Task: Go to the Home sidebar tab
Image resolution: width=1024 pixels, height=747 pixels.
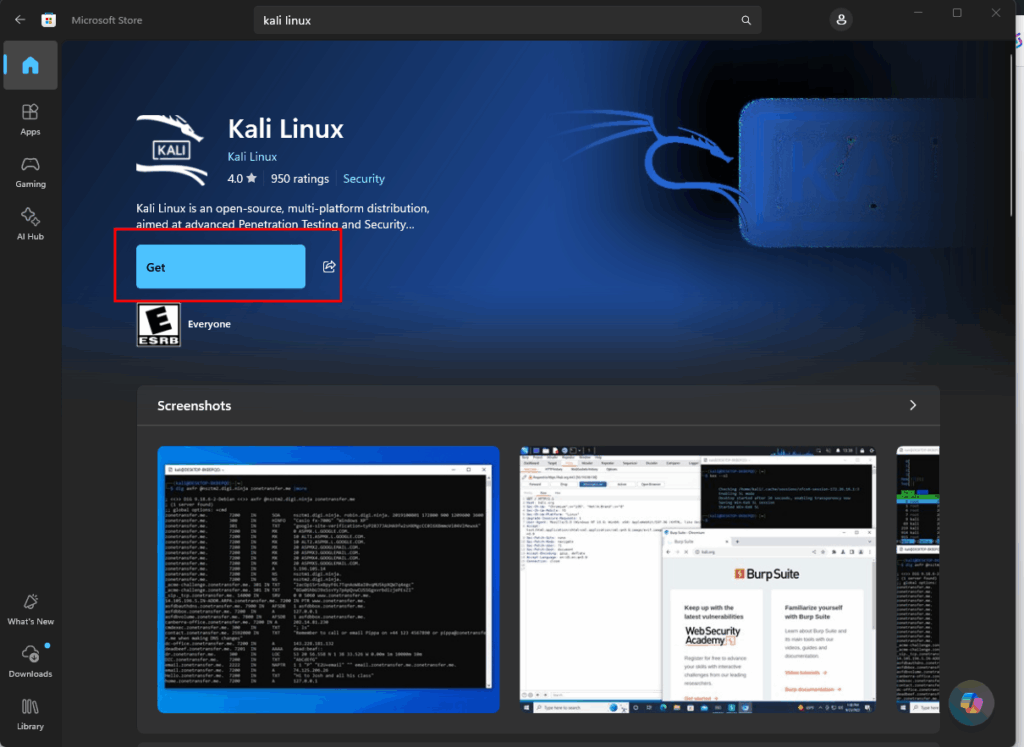Action: tap(31, 65)
